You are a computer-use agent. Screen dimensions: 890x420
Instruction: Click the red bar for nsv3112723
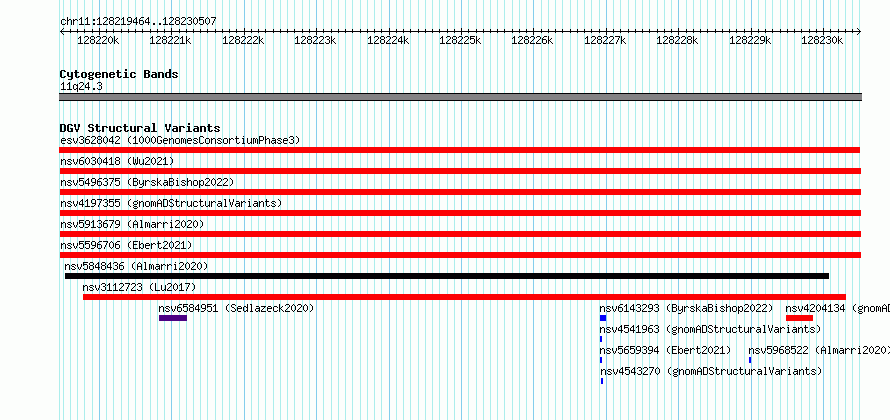[464, 297]
